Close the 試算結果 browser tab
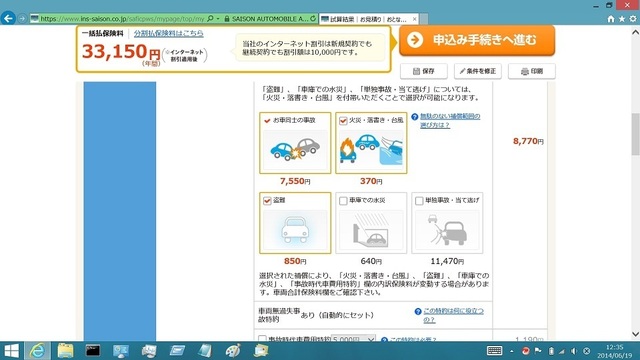Viewport: 640px width, 360px height. (x=415, y=19)
